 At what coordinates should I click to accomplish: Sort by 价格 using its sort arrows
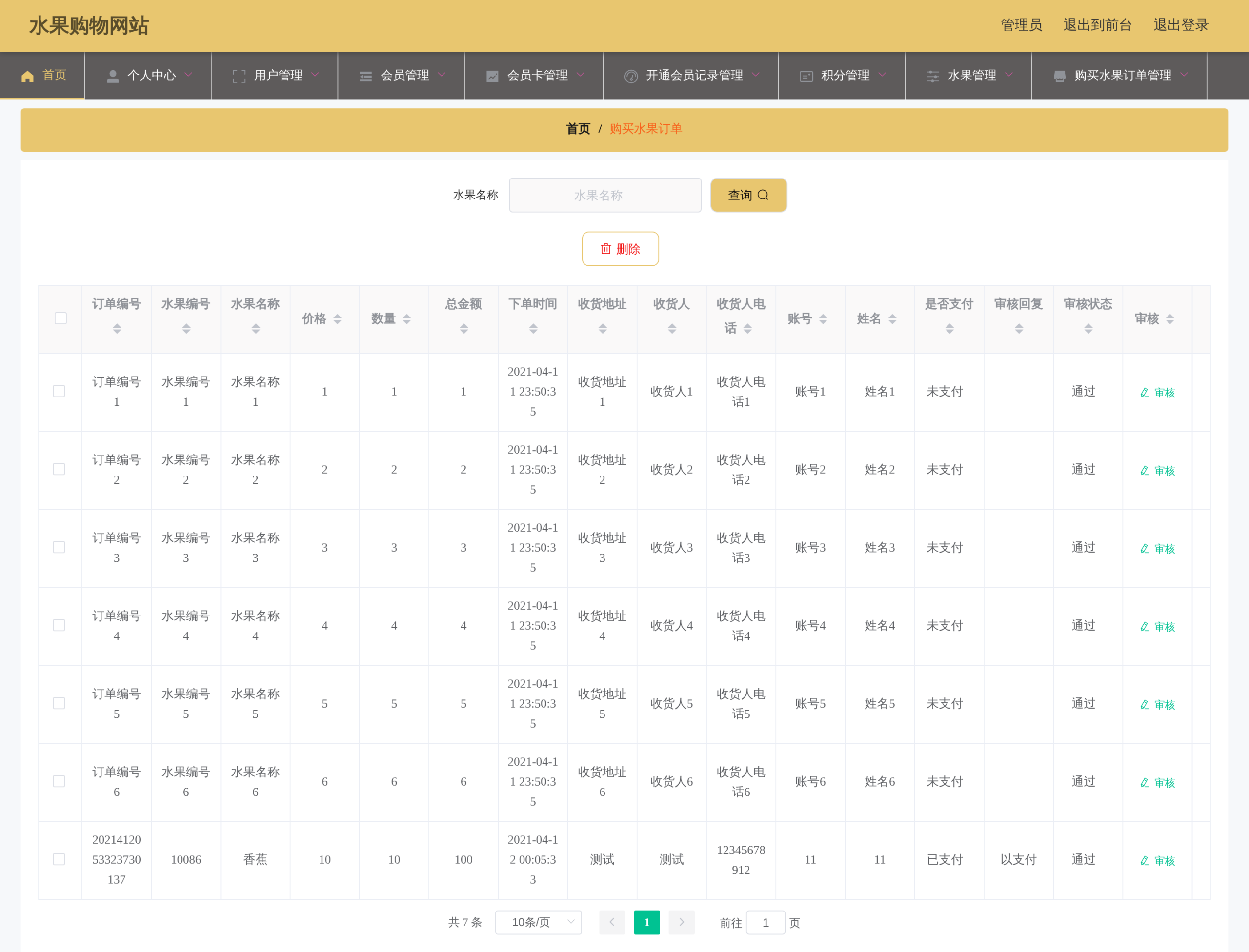coord(337,319)
